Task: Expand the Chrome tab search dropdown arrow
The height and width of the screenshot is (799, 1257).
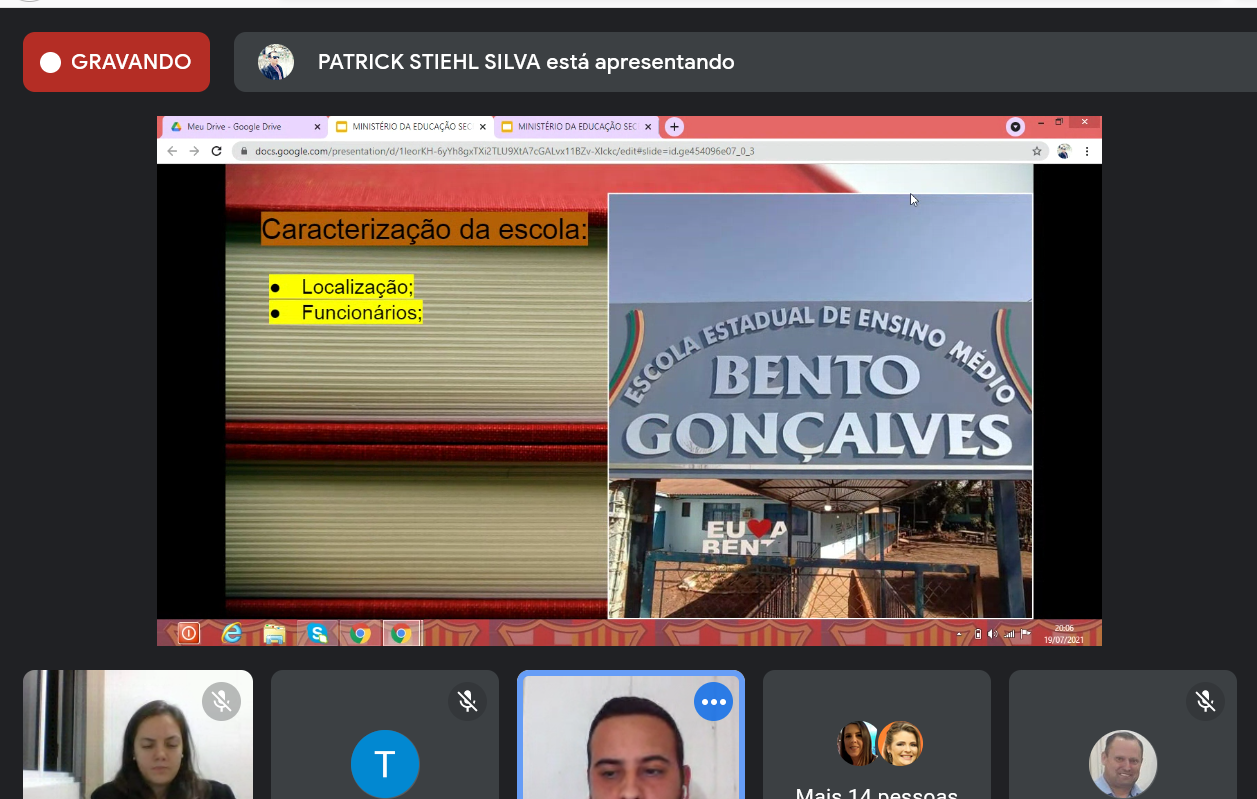Action: [1015, 127]
